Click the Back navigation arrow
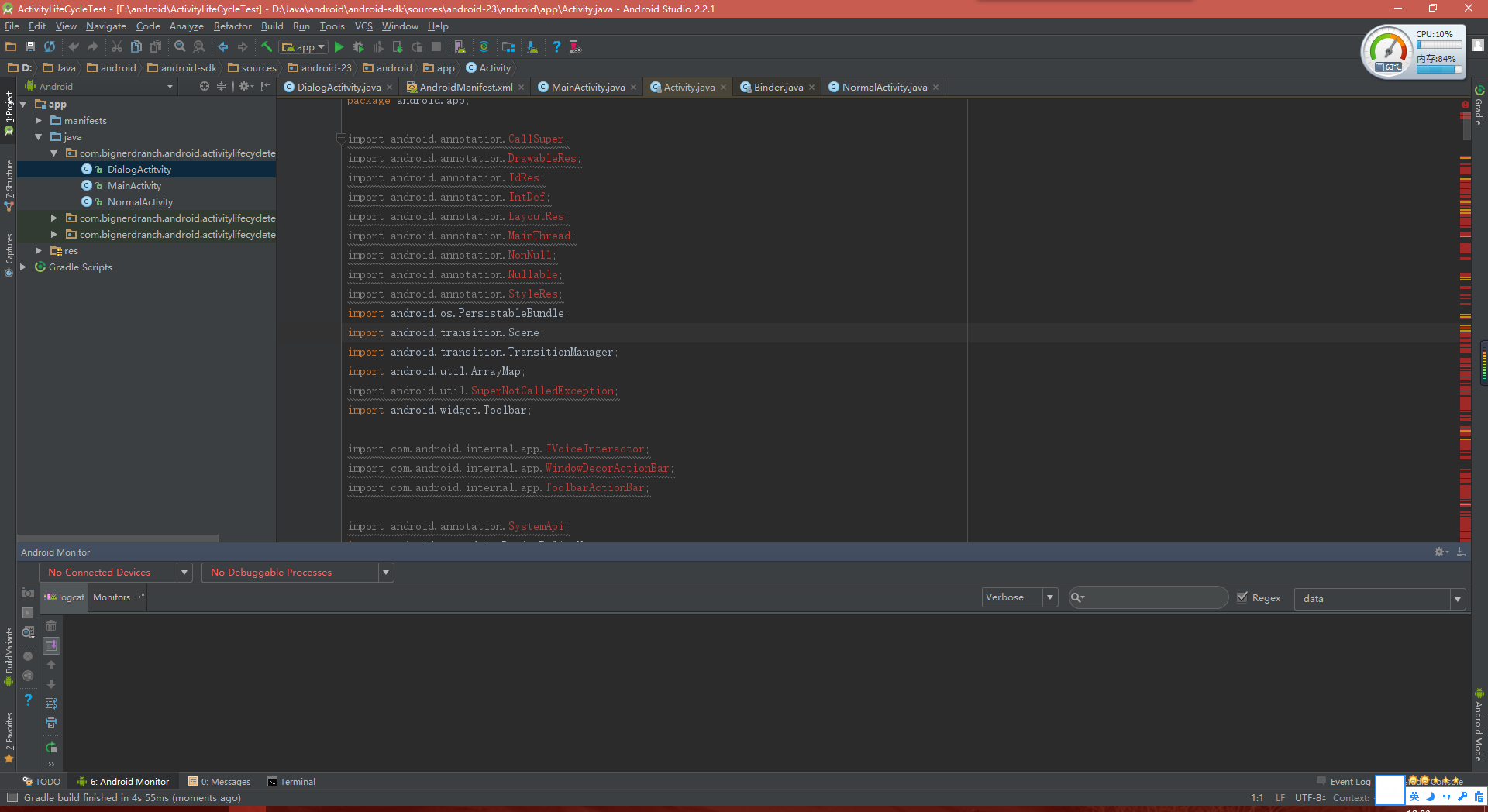 point(223,47)
